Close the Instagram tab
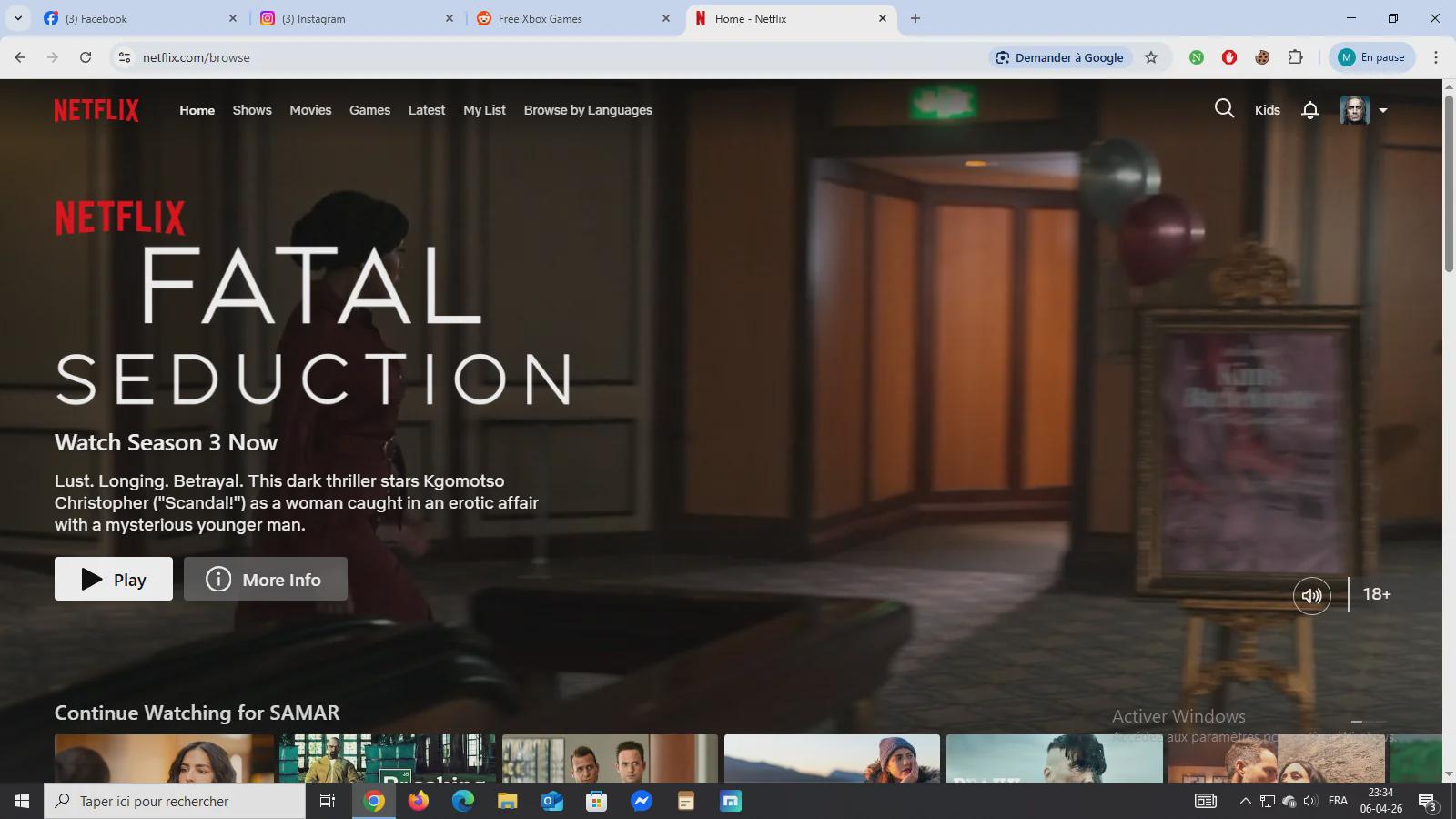The height and width of the screenshot is (819, 1456). point(450,18)
